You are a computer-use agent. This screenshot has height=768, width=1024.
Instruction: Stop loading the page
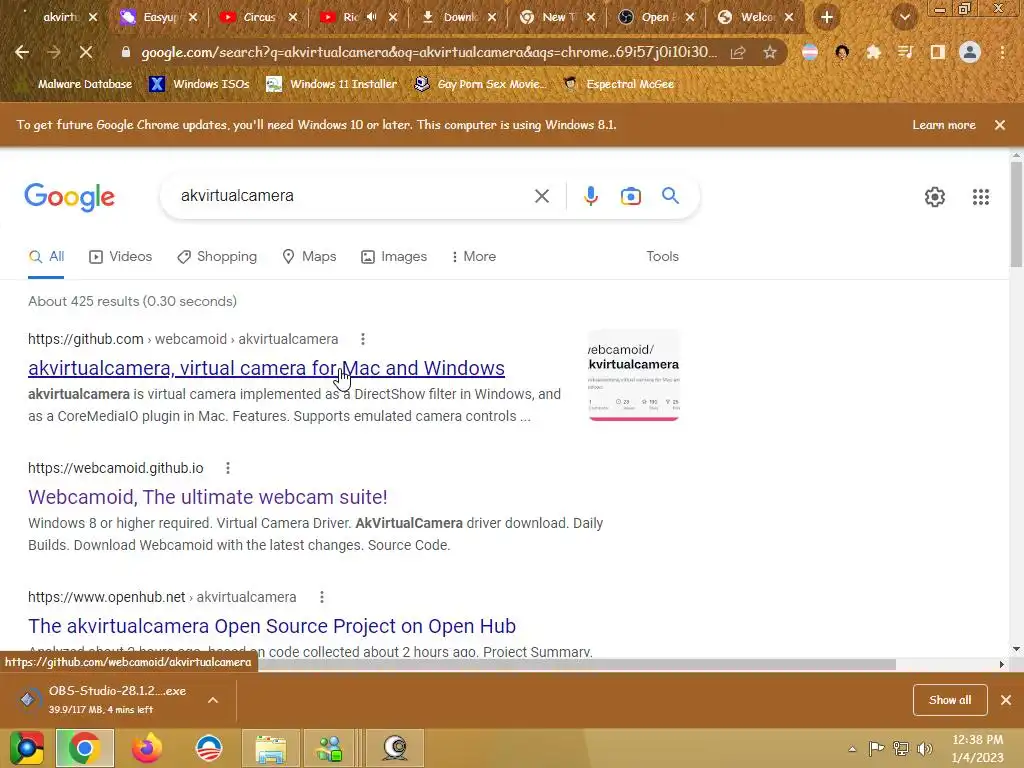coord(86,52)
